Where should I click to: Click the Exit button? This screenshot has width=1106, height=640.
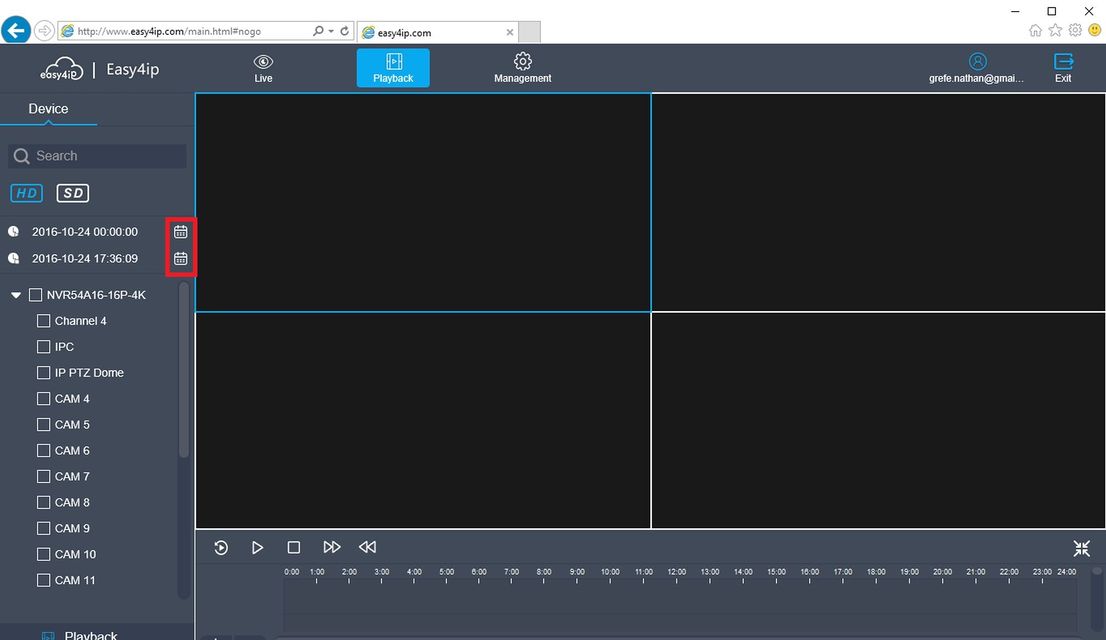(x=1063, y=68)
